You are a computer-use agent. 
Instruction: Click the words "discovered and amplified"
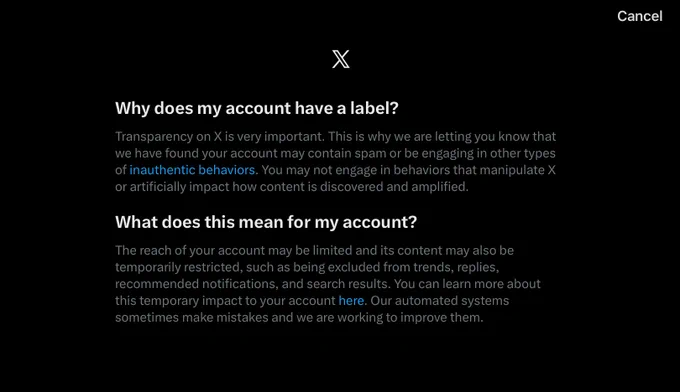pyautogui.click(x=393, y=187)
